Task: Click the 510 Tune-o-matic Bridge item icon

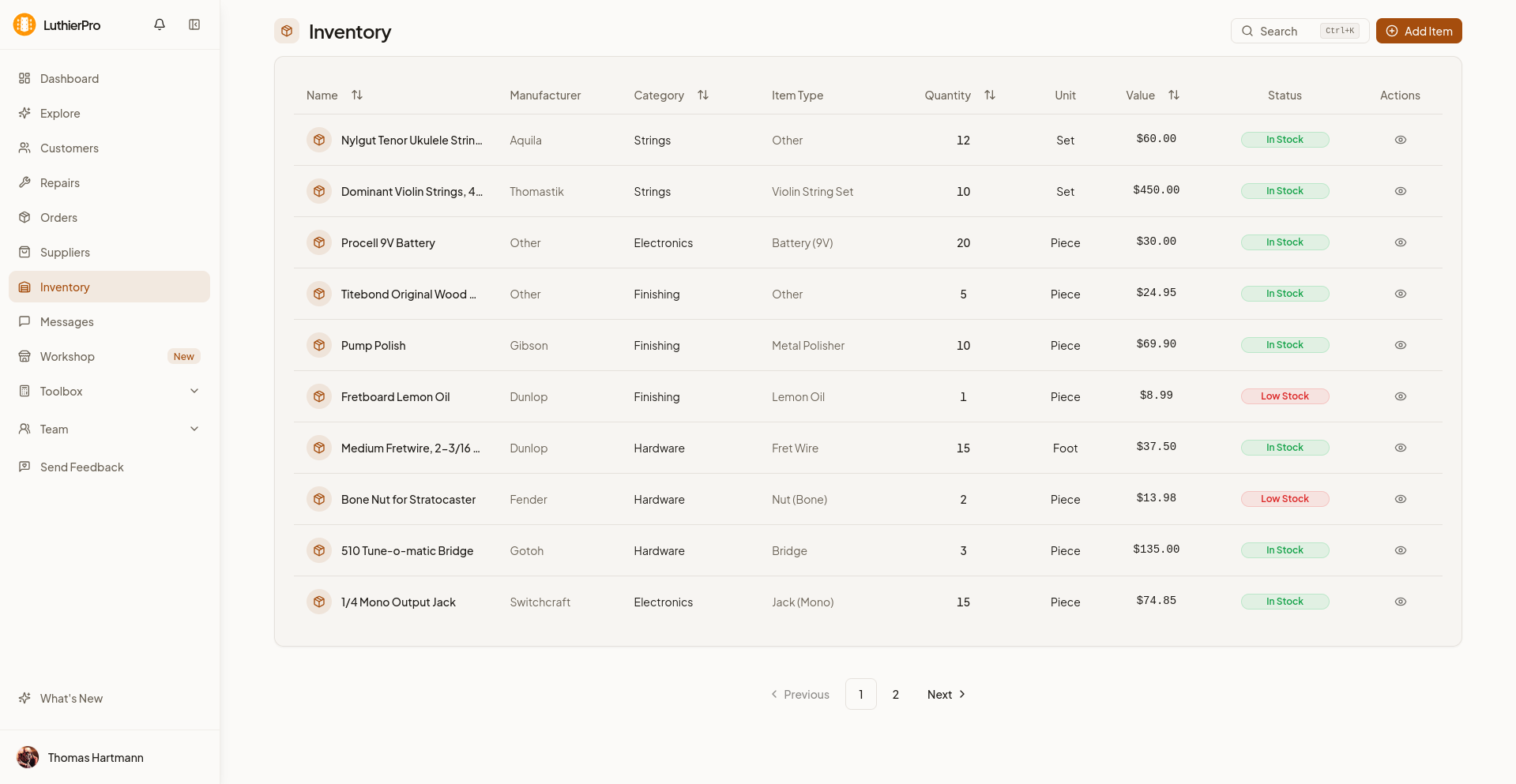Action: 319,550
